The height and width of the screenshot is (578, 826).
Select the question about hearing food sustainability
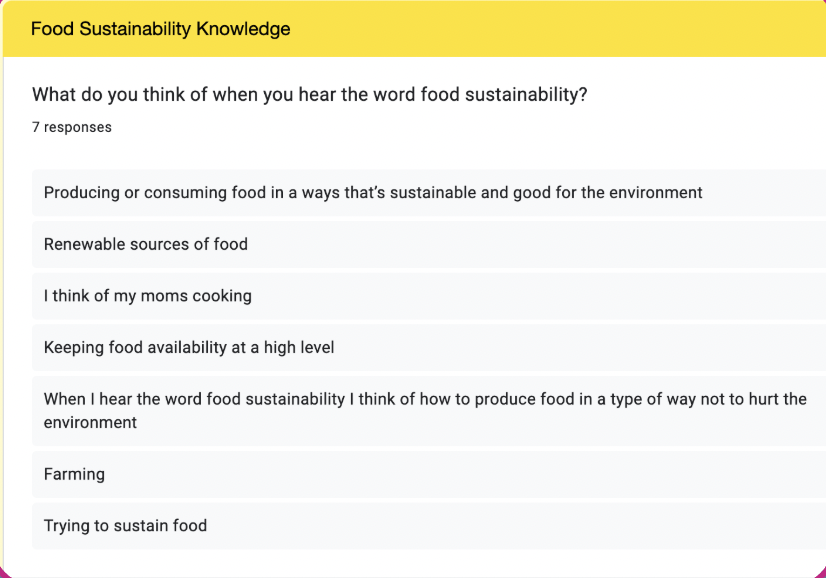coord(310,95)
